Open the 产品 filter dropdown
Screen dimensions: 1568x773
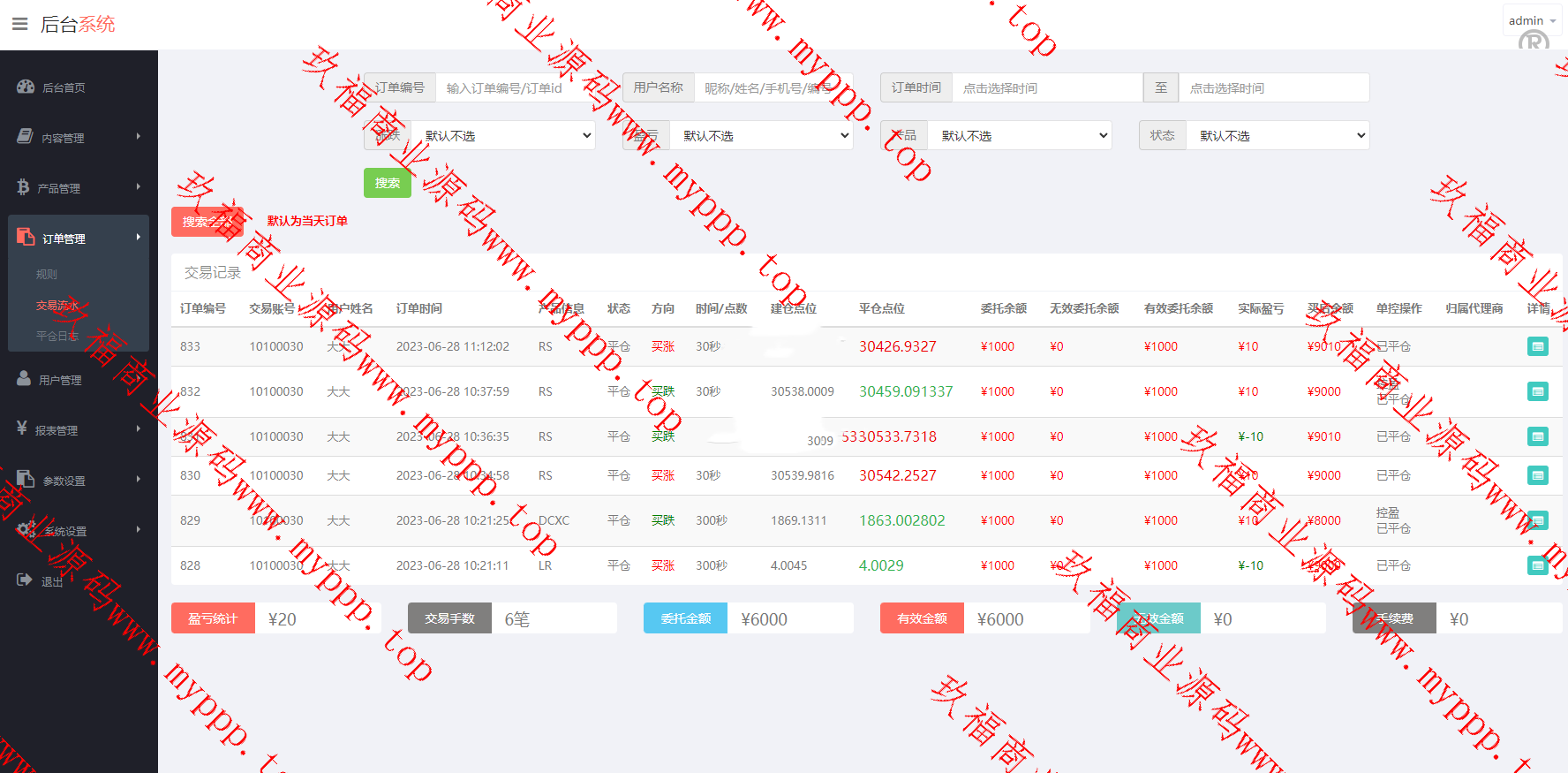(x=1021, y=135)
